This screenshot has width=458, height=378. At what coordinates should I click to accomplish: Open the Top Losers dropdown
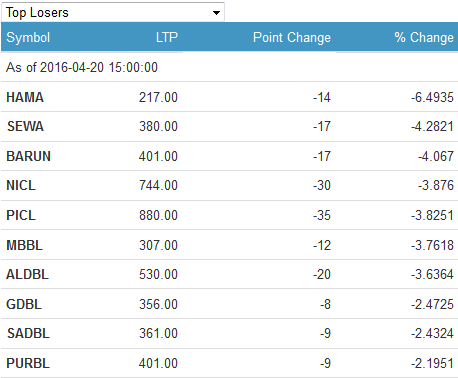(x=113, y=12)
